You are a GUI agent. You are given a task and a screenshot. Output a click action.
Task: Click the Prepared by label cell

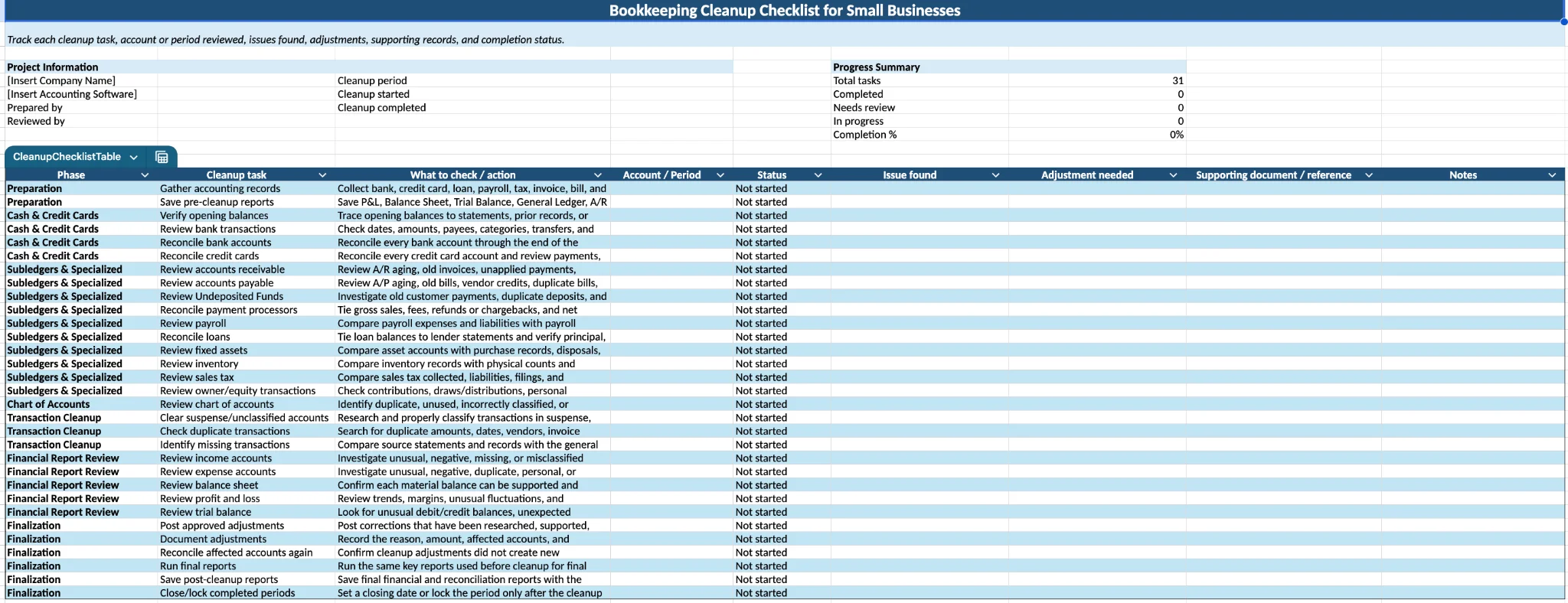(x=81, y=108)
